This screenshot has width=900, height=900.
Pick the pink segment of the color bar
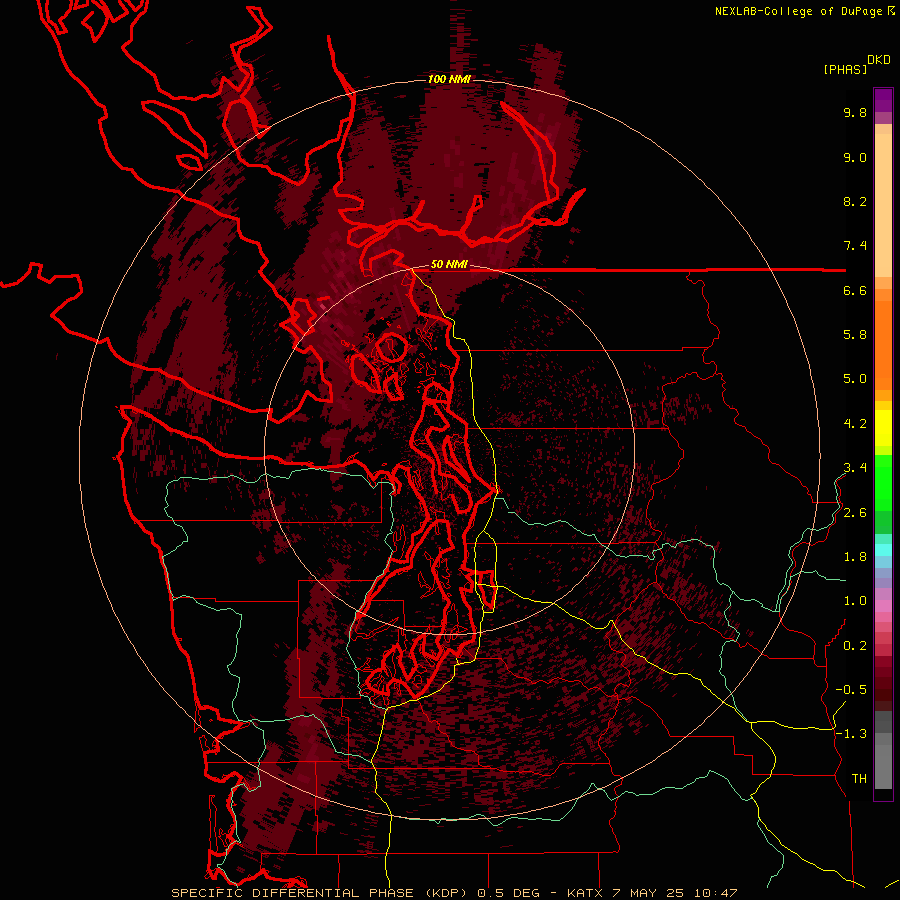click(x=883, y=606)
